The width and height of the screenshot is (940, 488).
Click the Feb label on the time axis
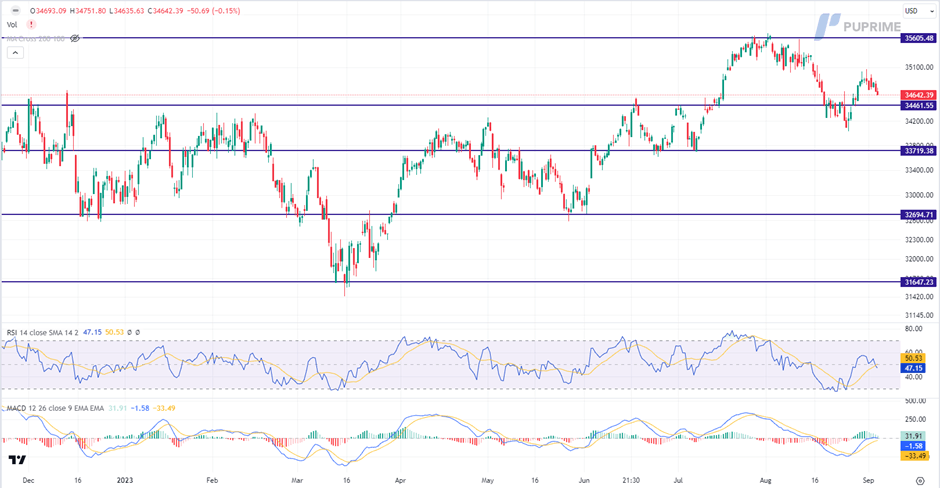tap(212, 480)
